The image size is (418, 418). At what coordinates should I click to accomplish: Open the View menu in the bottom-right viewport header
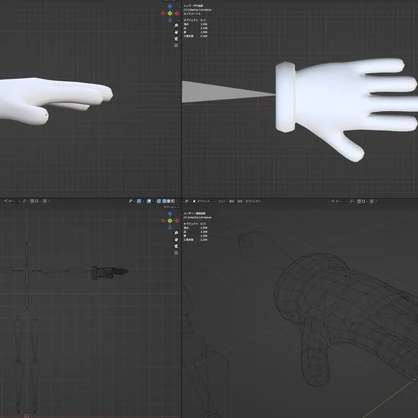tap(222, 201)
